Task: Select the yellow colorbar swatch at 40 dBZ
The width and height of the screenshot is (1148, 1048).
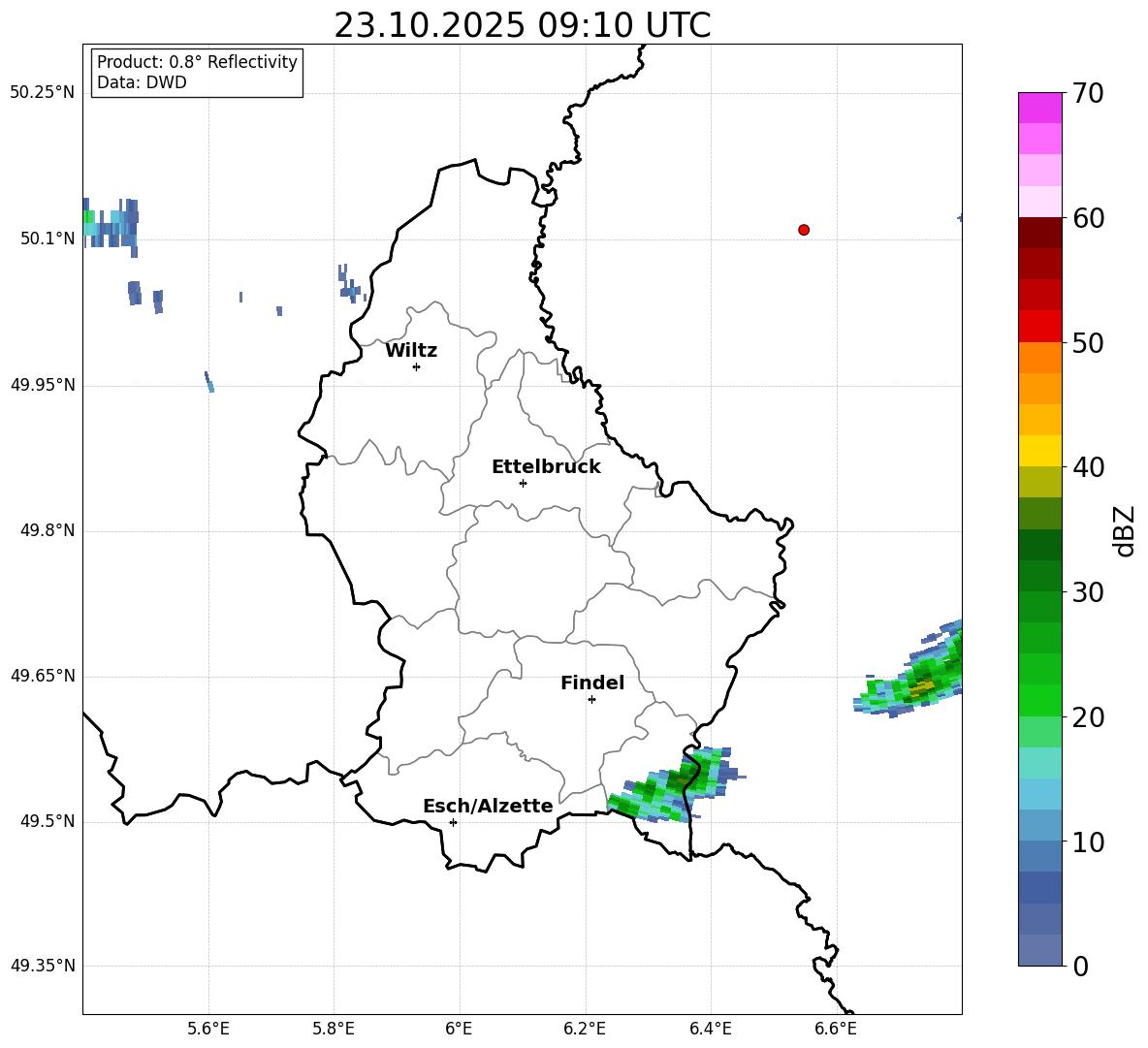Action: pyautogui.click(x=1040, y=451)
